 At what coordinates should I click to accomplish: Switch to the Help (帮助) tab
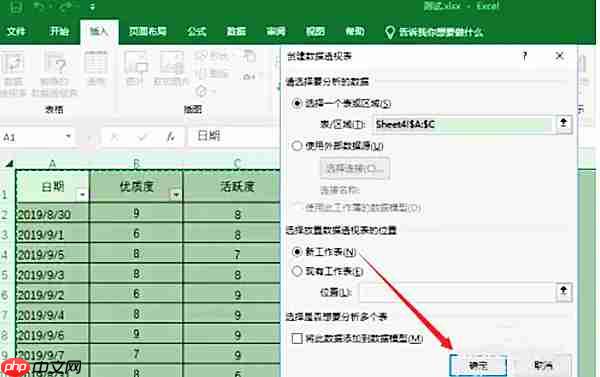[x=355, y=31]
